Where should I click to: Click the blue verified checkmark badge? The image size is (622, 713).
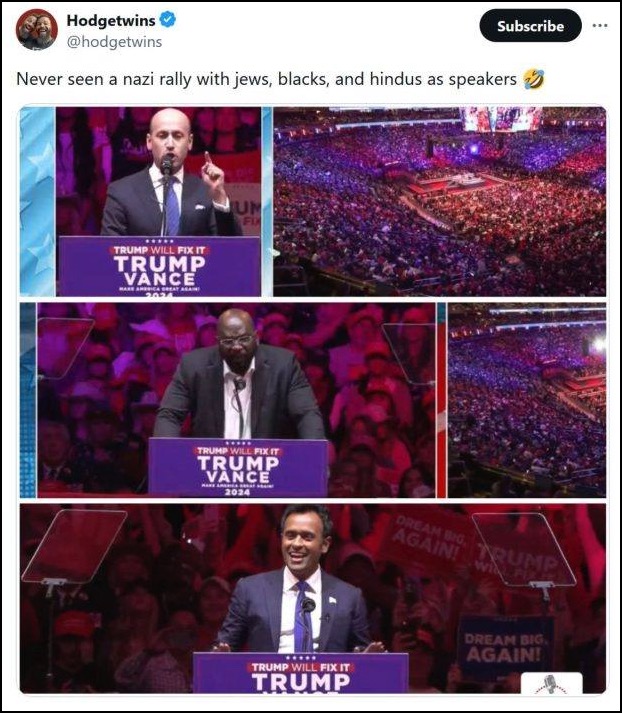tap(168, 20)
